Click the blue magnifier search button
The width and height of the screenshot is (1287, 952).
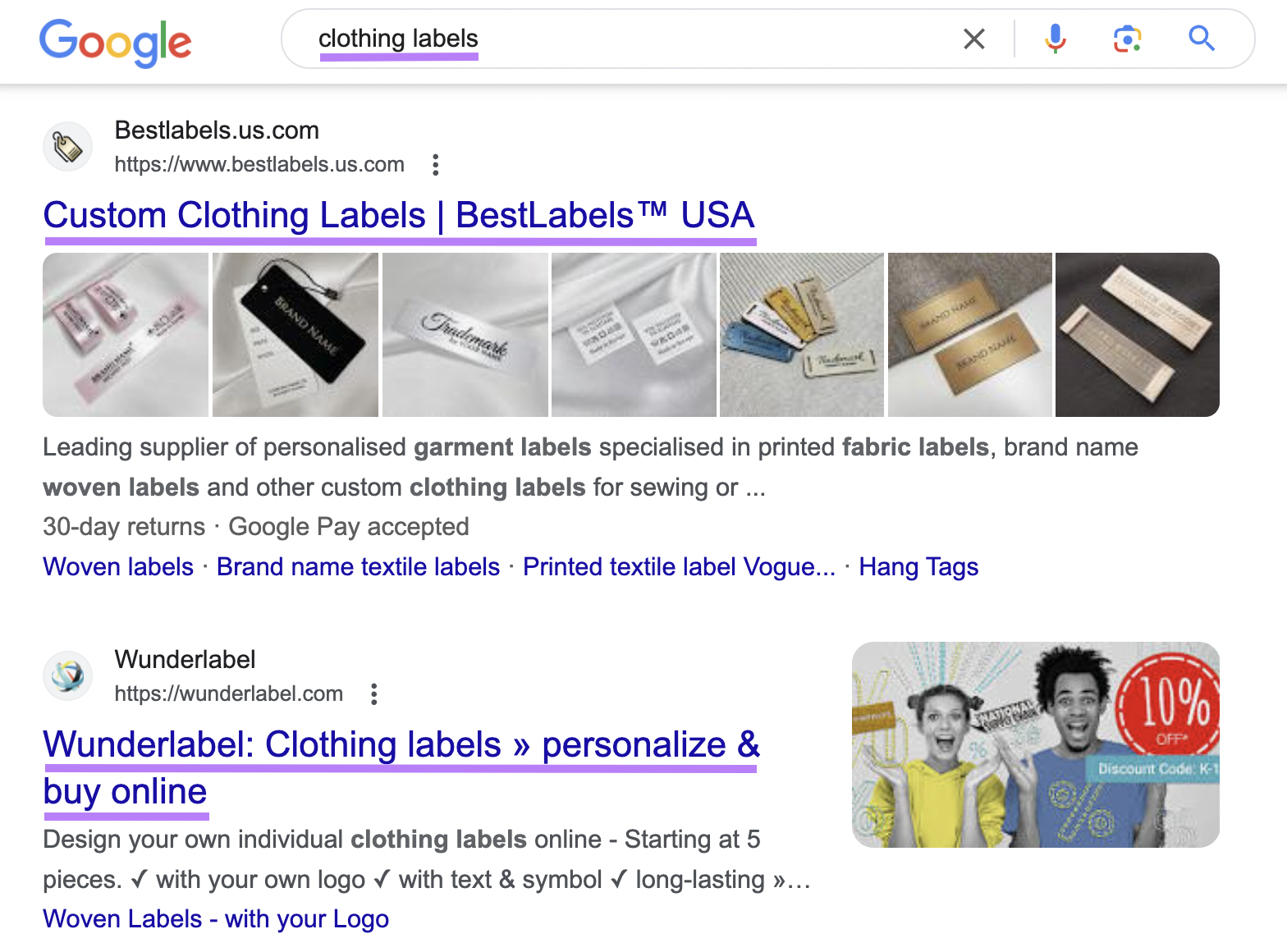pos(1202,38)
